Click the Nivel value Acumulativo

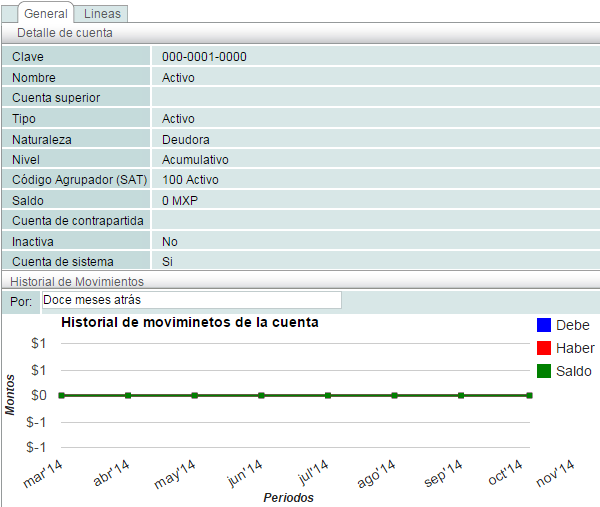tap(195, 160)
